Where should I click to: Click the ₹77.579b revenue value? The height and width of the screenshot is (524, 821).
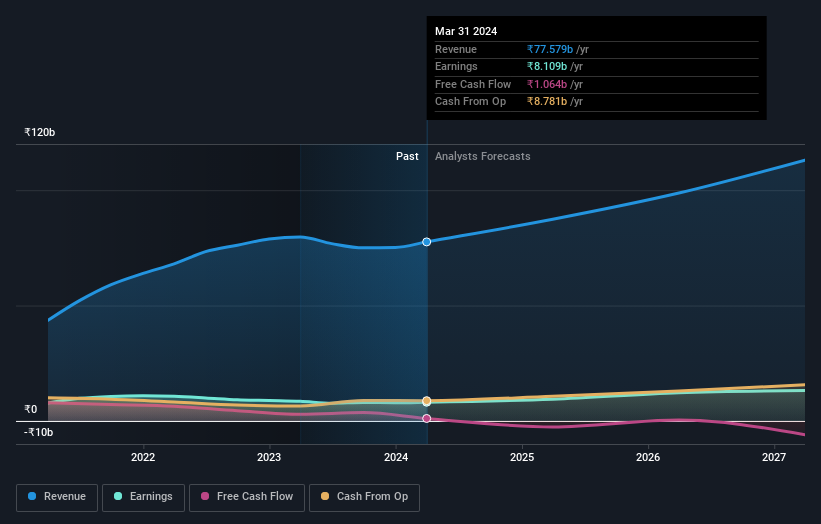click(550, 49)
